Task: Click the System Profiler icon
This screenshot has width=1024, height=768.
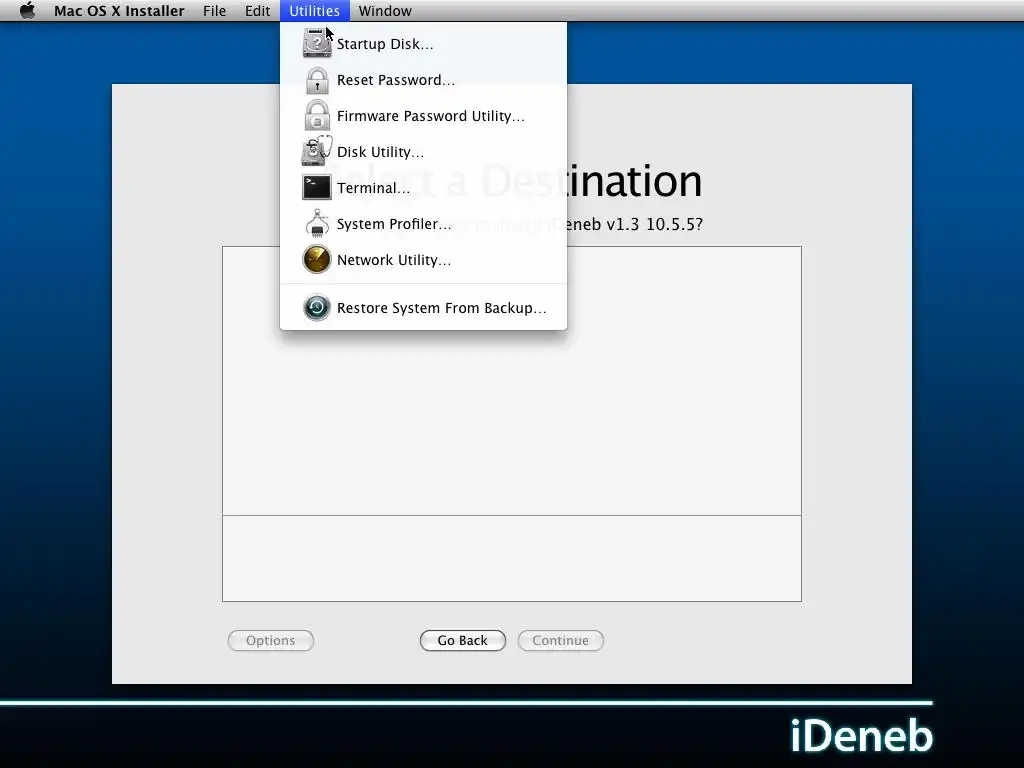Action: coord(317,223)
